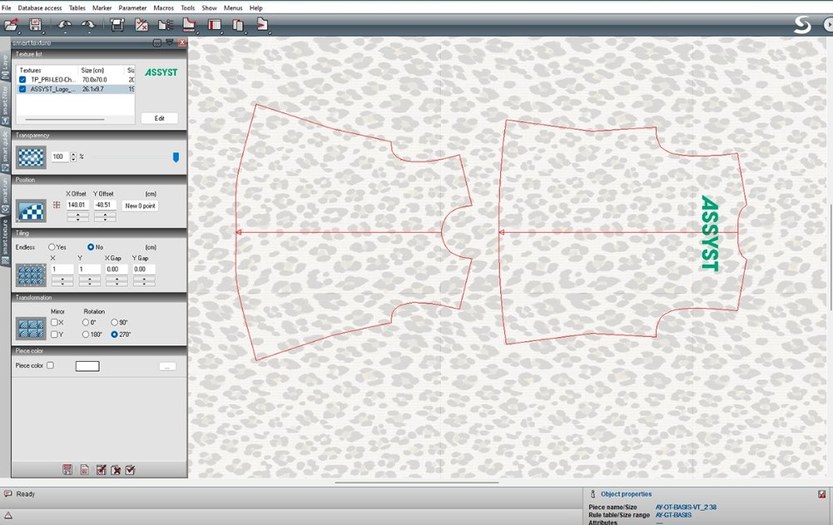
Task: Click the X Gap stepper
Action: pyautogui.click(x=116, y=281)
